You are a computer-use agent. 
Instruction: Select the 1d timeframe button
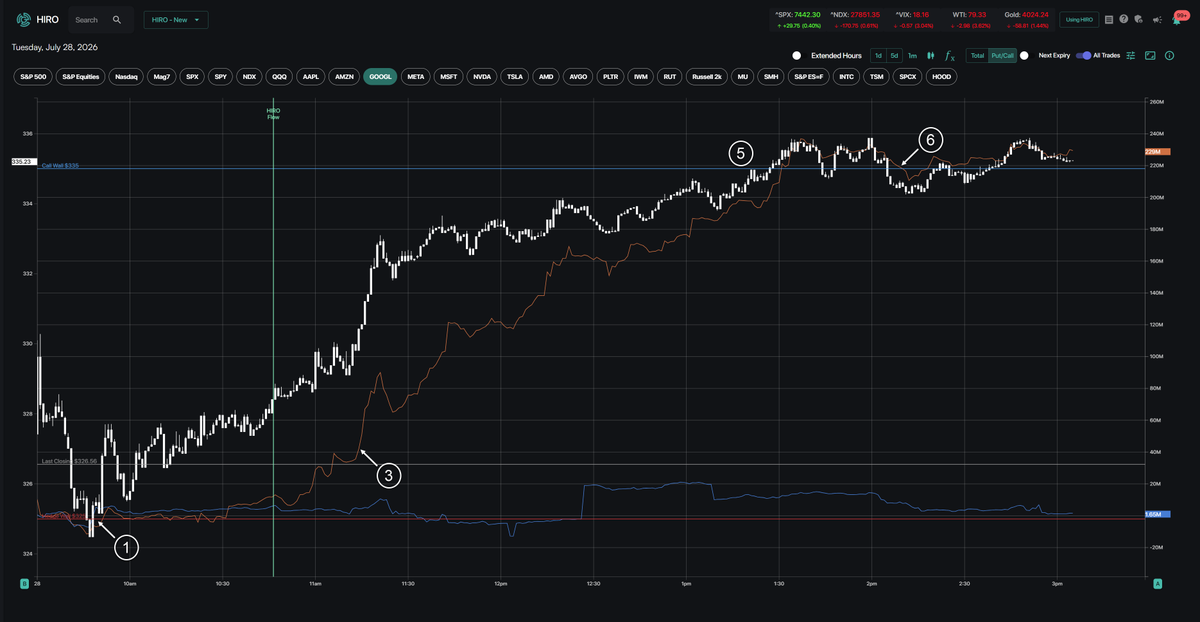pyautogui.click(x=878, y=56)
